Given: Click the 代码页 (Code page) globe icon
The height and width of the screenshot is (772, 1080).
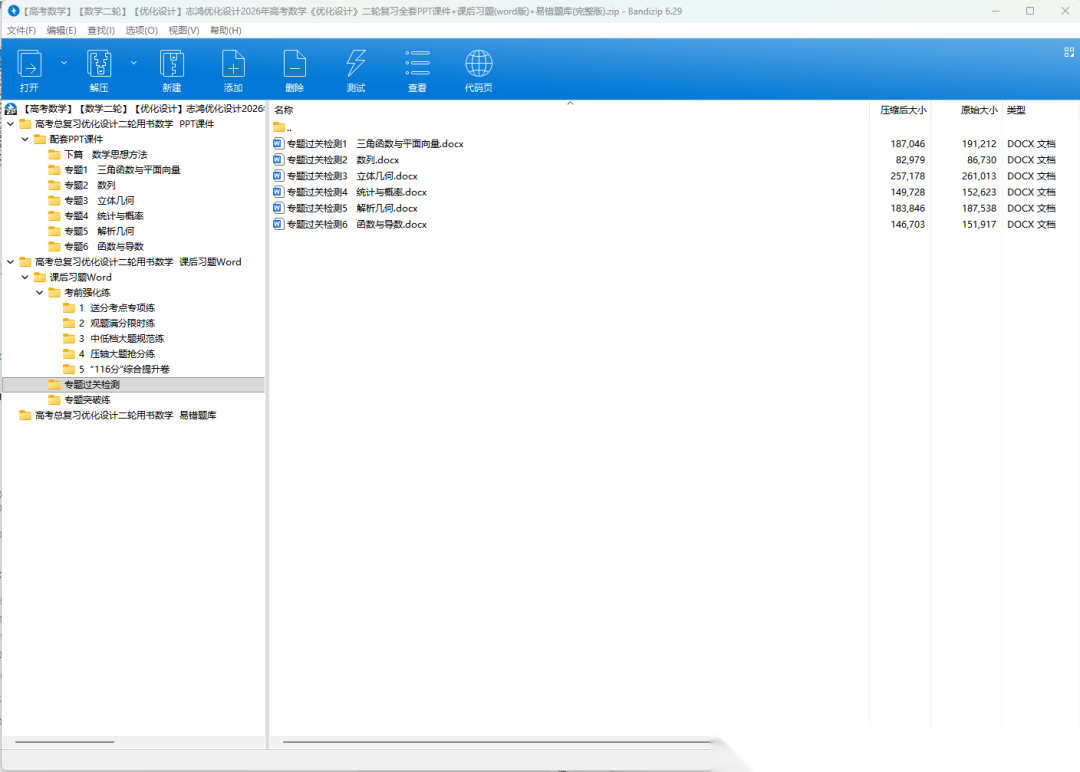Looking at the screenshot, I should tap(479, 66).
